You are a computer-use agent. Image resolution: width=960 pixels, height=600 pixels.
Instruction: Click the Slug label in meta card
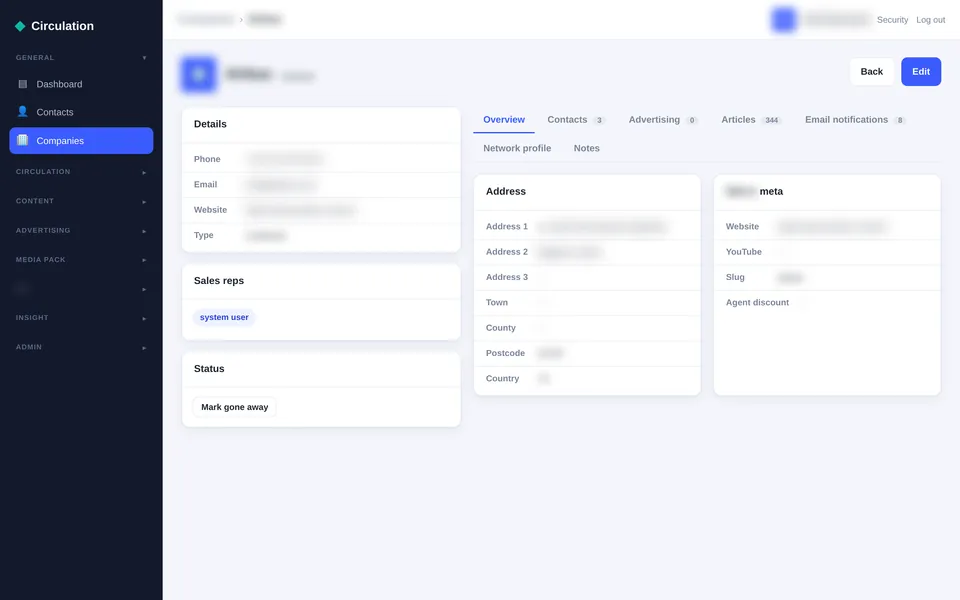tap(735, 277)
